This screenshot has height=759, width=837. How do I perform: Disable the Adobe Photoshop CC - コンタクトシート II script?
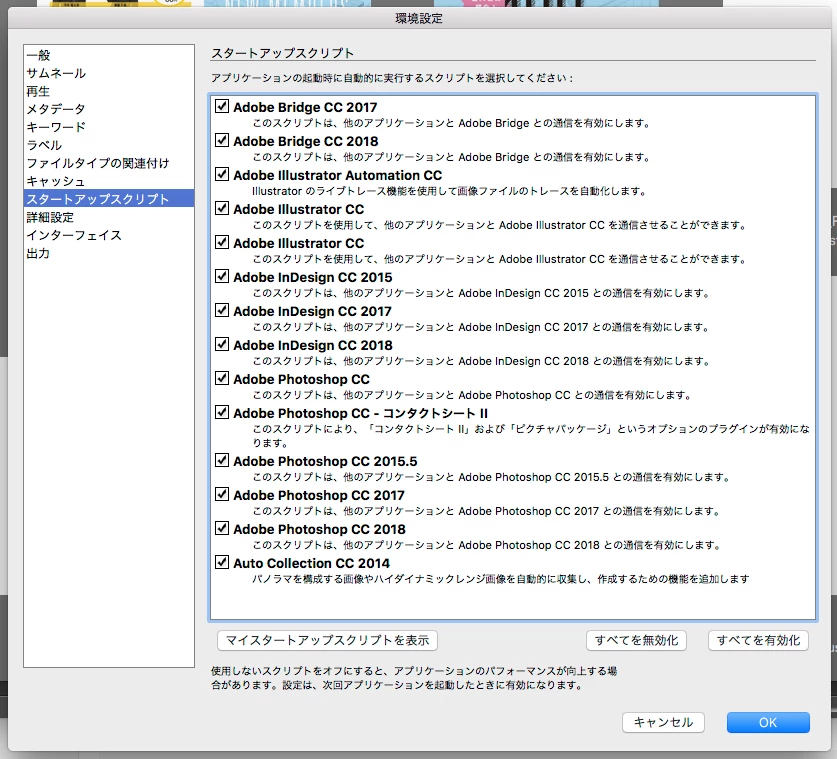[x=222, y=413]
